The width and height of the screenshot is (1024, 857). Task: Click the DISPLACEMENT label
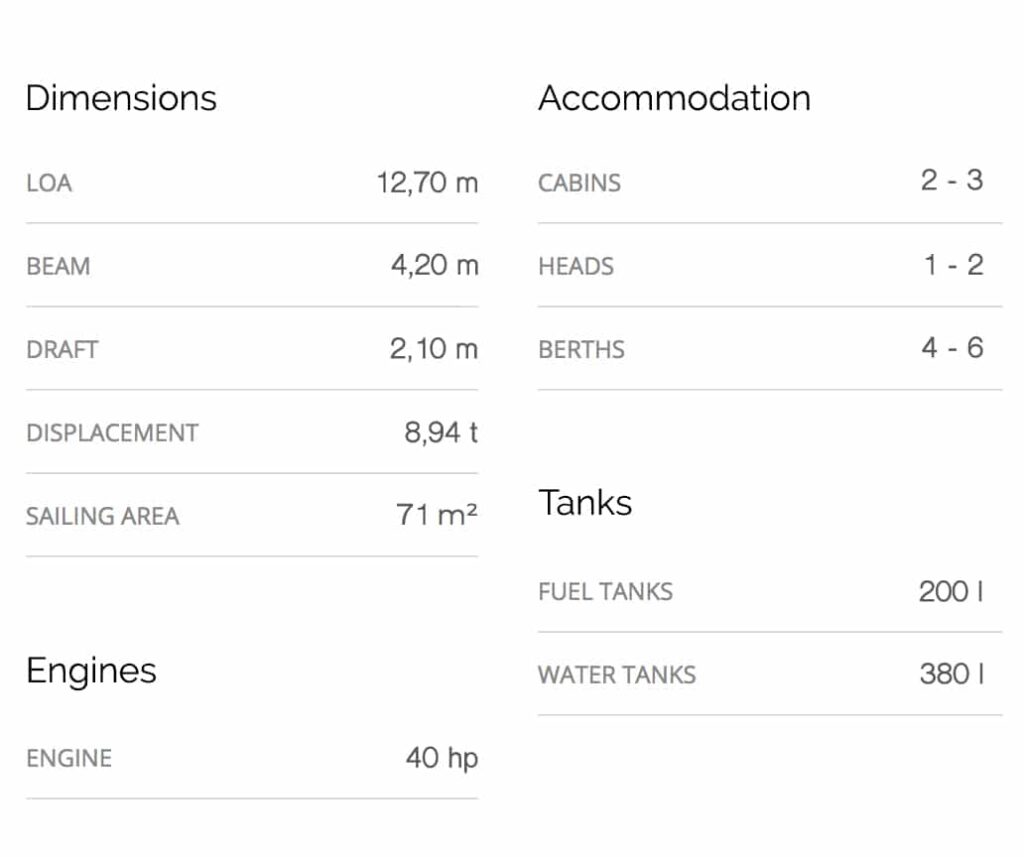click(x=112, y=433)
